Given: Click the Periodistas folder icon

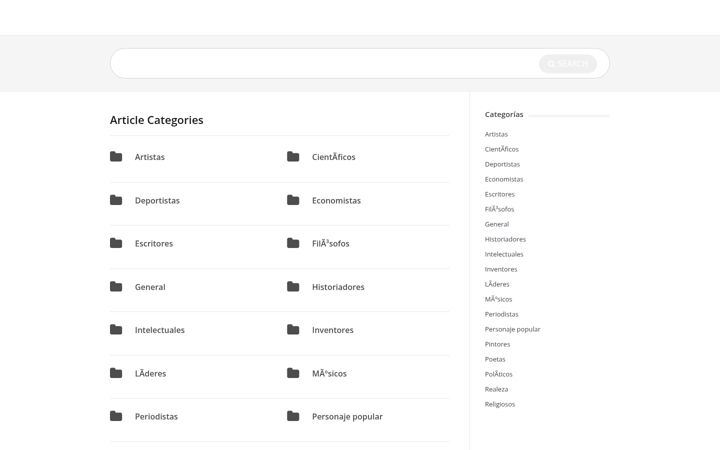Looking at the screenshot, I should [116, 416].
